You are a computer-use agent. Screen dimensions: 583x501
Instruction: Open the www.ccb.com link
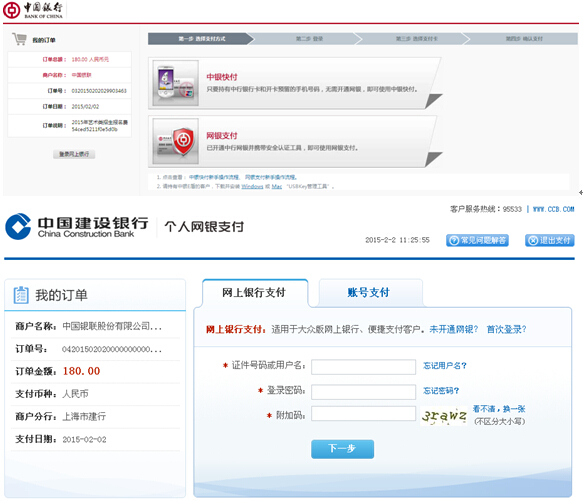[x=554, y=209]
